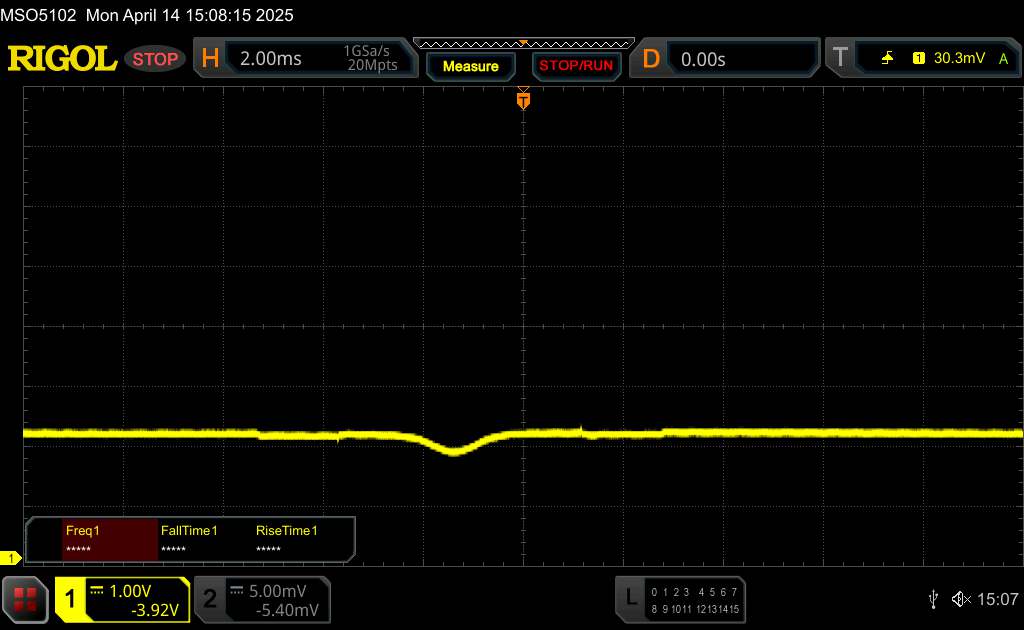Toggle channel 1 using its yellow badge
The image size is (1024, 630).
71,599
